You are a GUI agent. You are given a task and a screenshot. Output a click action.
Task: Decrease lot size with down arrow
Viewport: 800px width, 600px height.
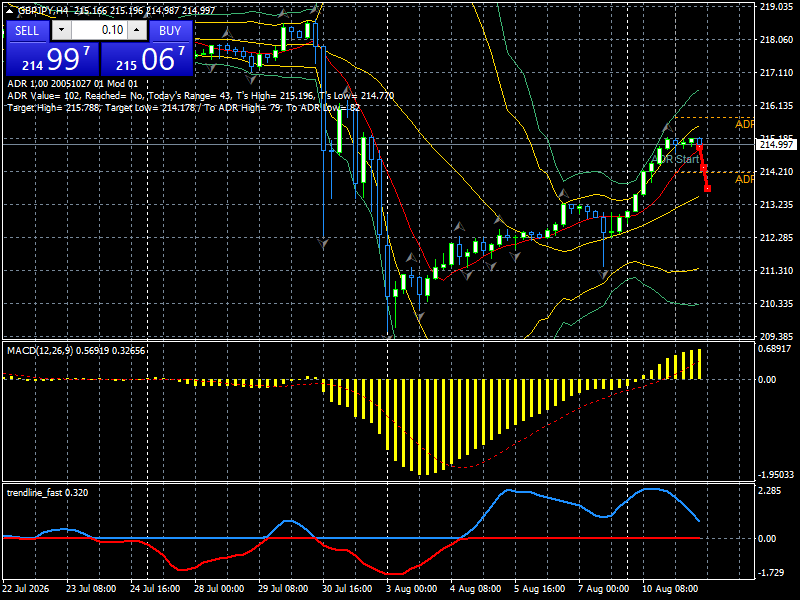tap(62, 30)
